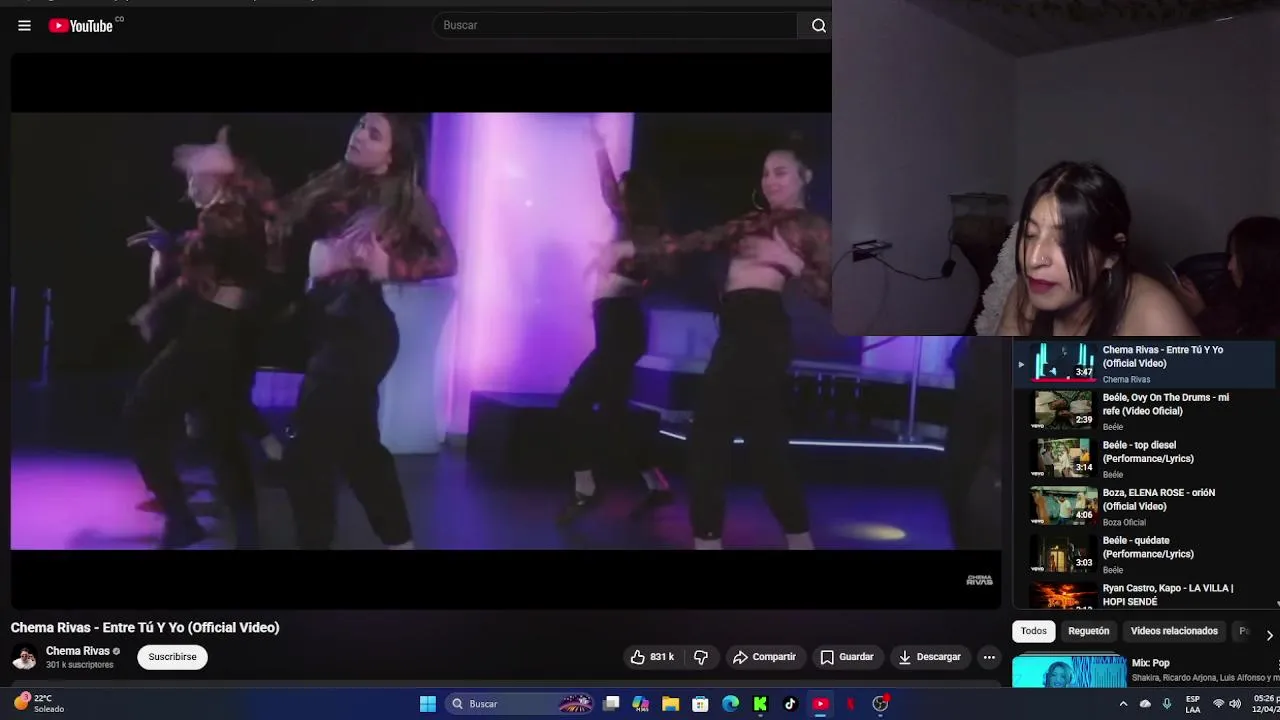Download video with Descargar button
1280x720 pixels.
point(930,657)
